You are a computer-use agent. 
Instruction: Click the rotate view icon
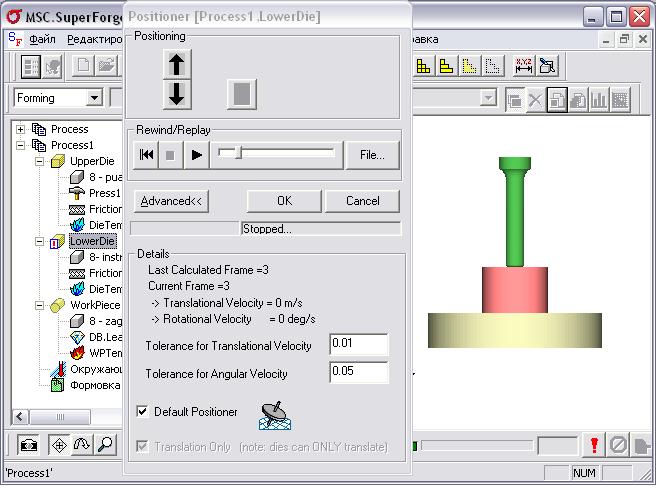(x=82, y=445)
